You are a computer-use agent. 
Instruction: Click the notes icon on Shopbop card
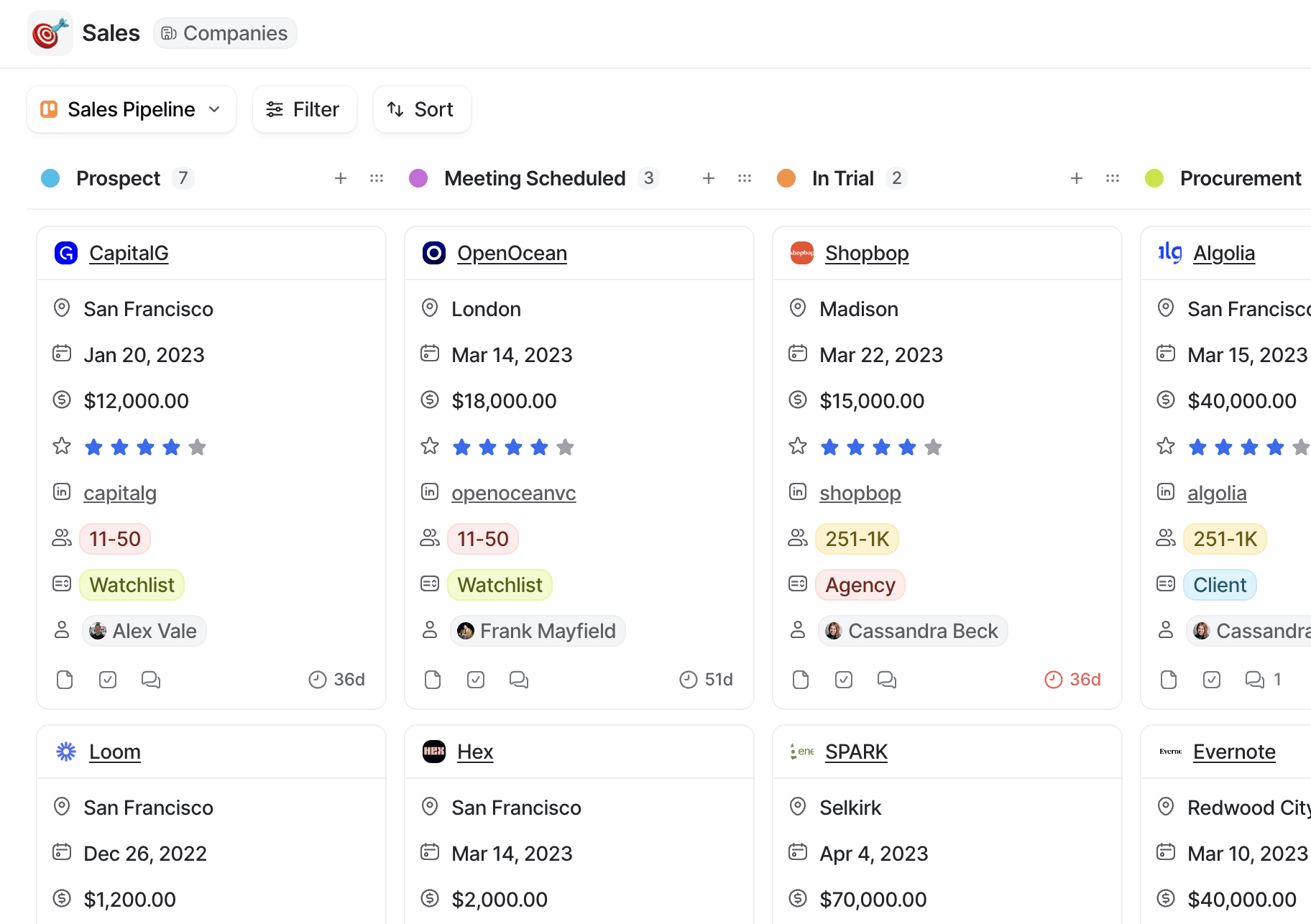click(801, 680)
